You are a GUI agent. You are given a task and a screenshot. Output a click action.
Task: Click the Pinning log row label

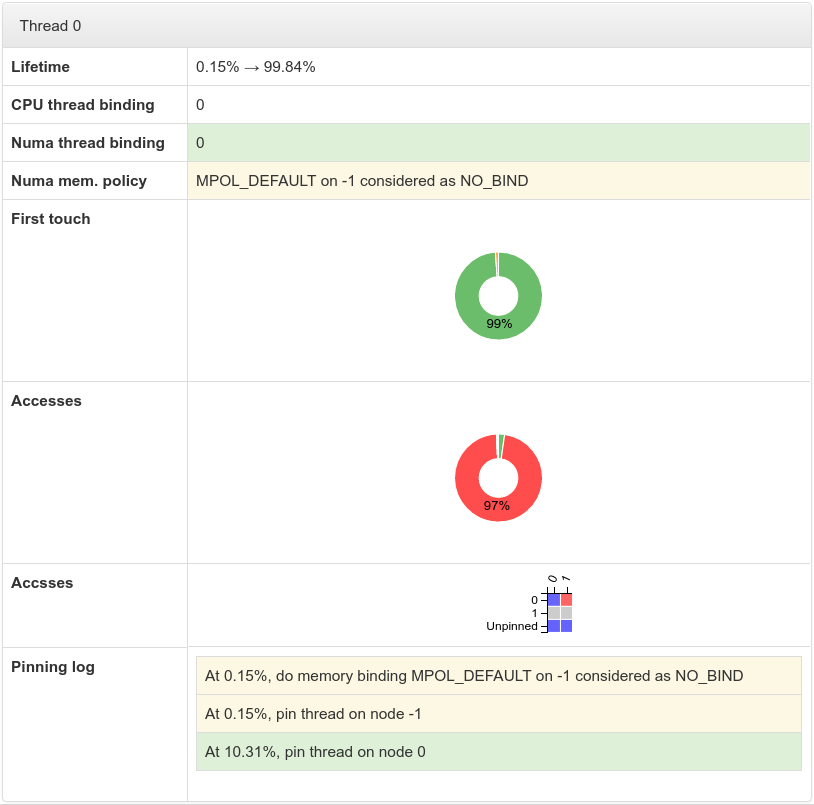pos(53,667)
